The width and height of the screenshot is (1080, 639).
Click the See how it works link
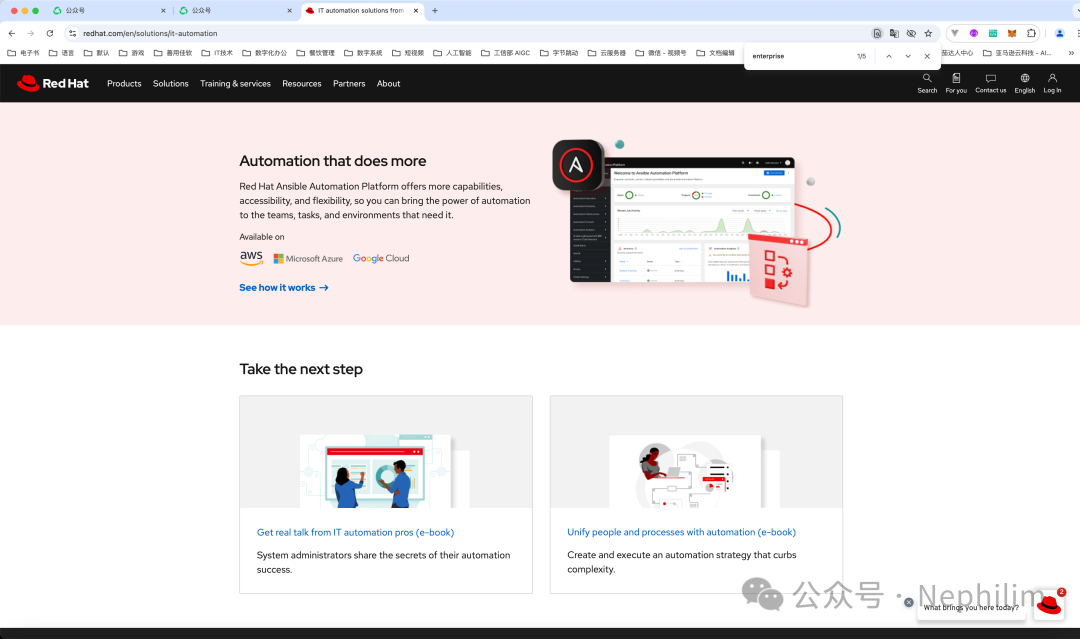coord(284,288)
